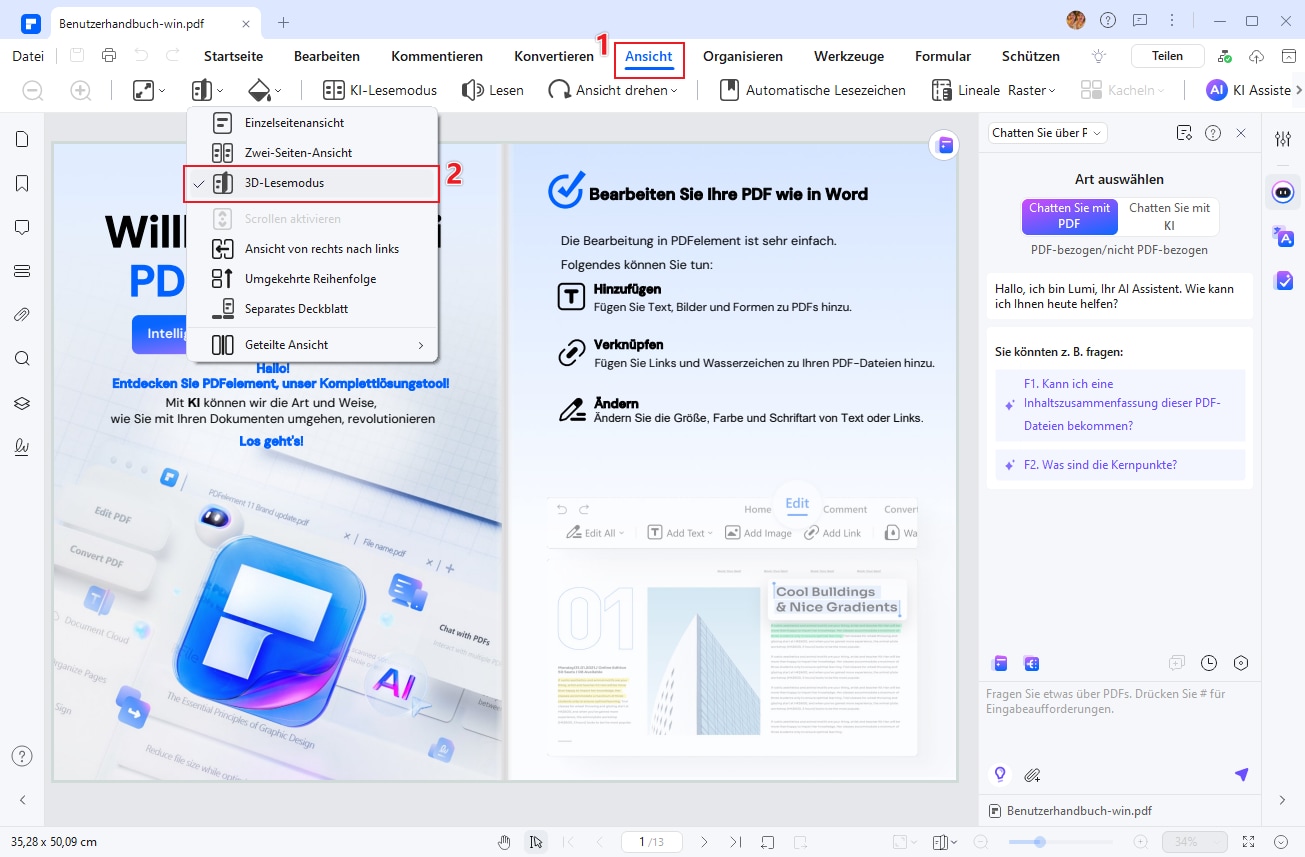Open the Chatten Sie über PDF dropdown
This screenshot has height=857, width=1305.
point(1047,133)
